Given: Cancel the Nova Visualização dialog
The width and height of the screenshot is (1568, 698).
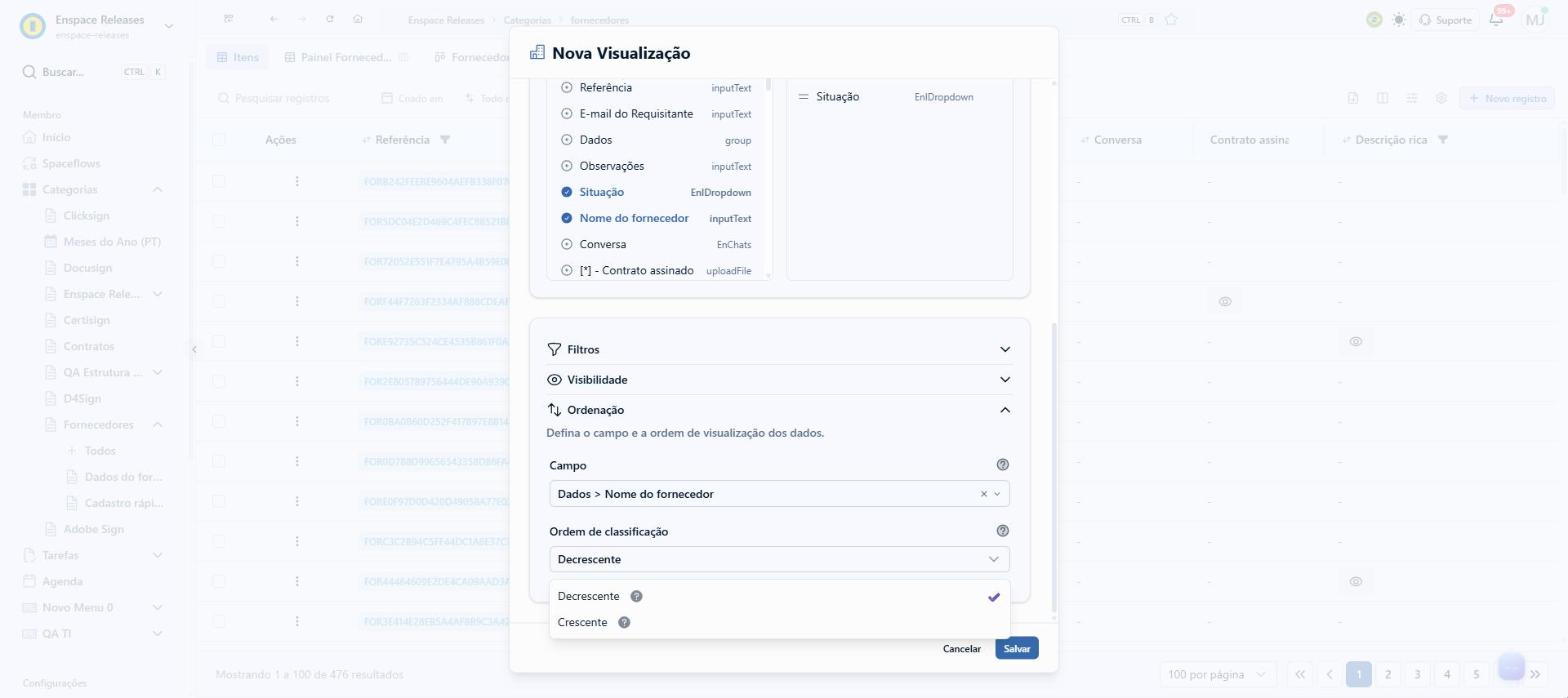Looking at the screenshot, I should tap(961, 649).
